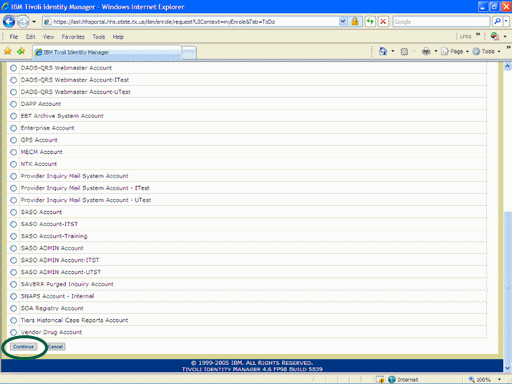This screenshot has height=384, width=512.
Task: Click the Continue button
Action: click(24, 347)
